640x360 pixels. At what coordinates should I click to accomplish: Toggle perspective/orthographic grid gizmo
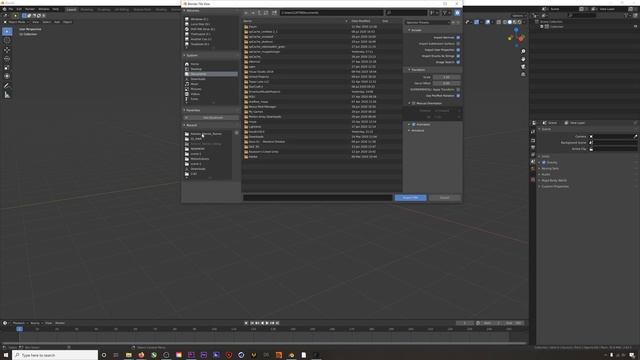(523, 74)
